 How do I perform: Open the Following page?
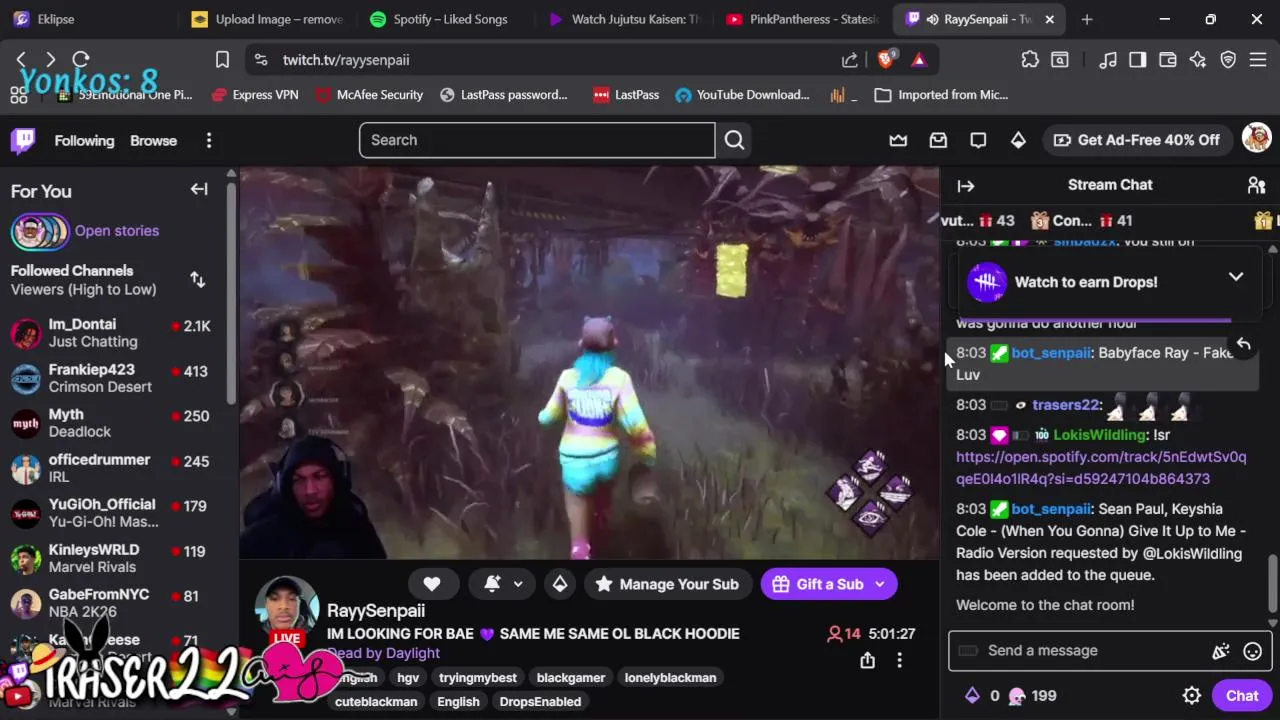click(84, 141)
